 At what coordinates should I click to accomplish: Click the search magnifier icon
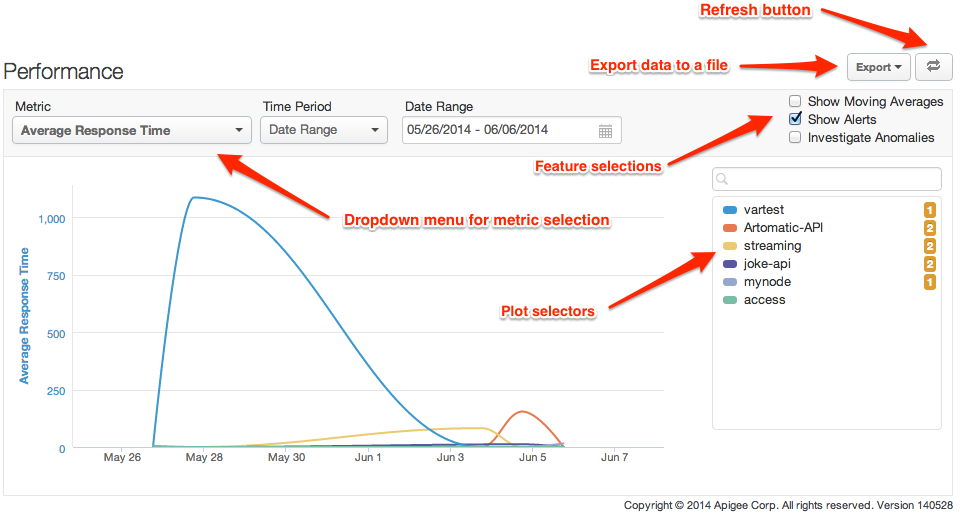pyautogui.click(x=722, y=179)
